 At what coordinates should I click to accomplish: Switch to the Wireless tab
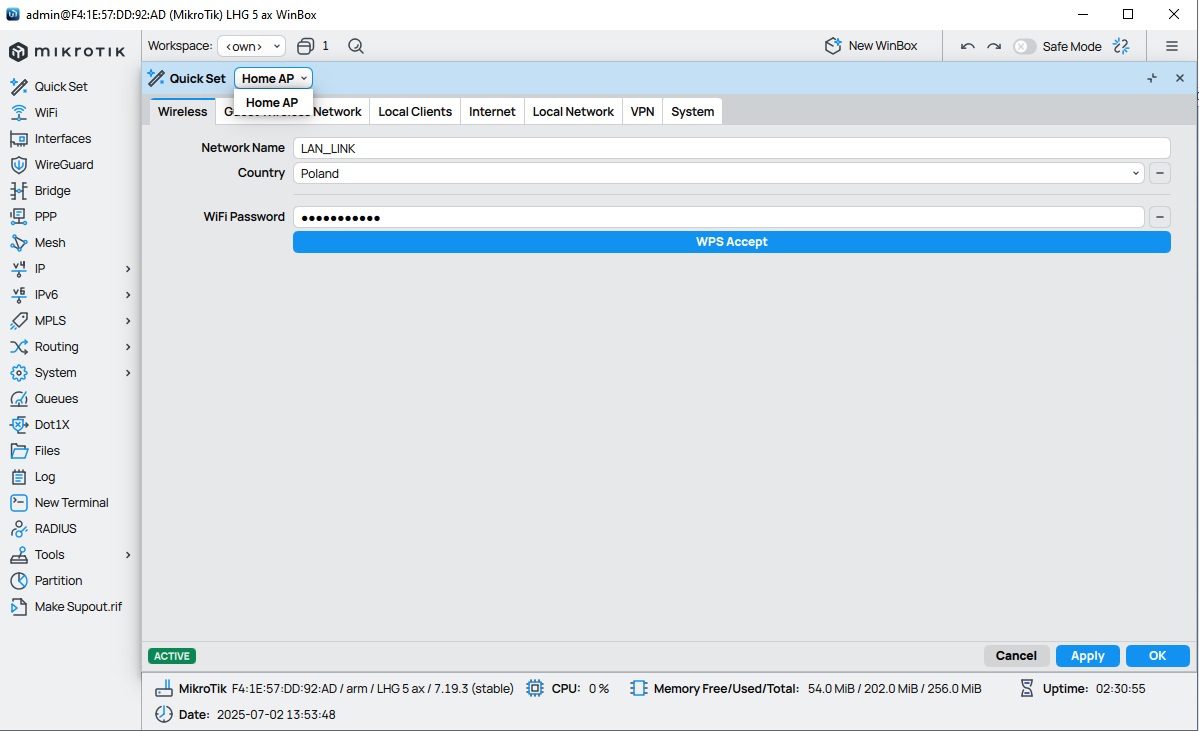point(182,111)
